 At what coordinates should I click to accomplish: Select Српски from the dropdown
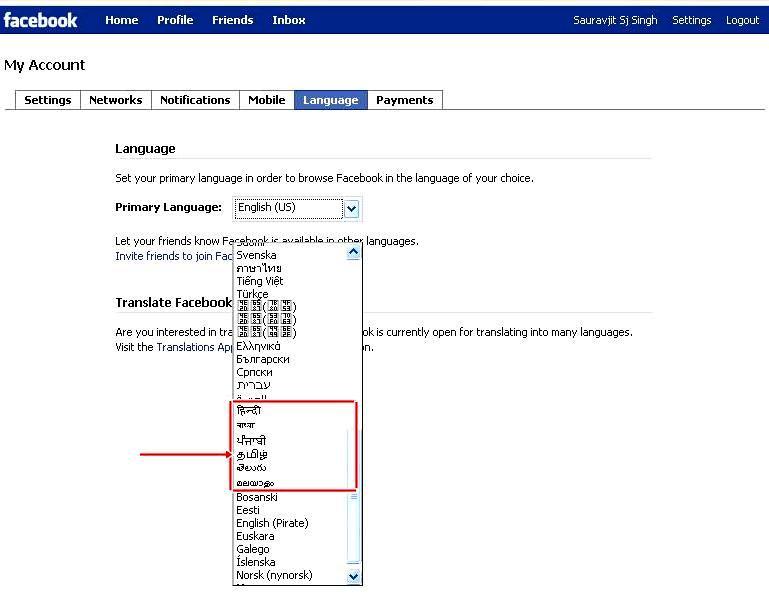(x=255, y=372)
